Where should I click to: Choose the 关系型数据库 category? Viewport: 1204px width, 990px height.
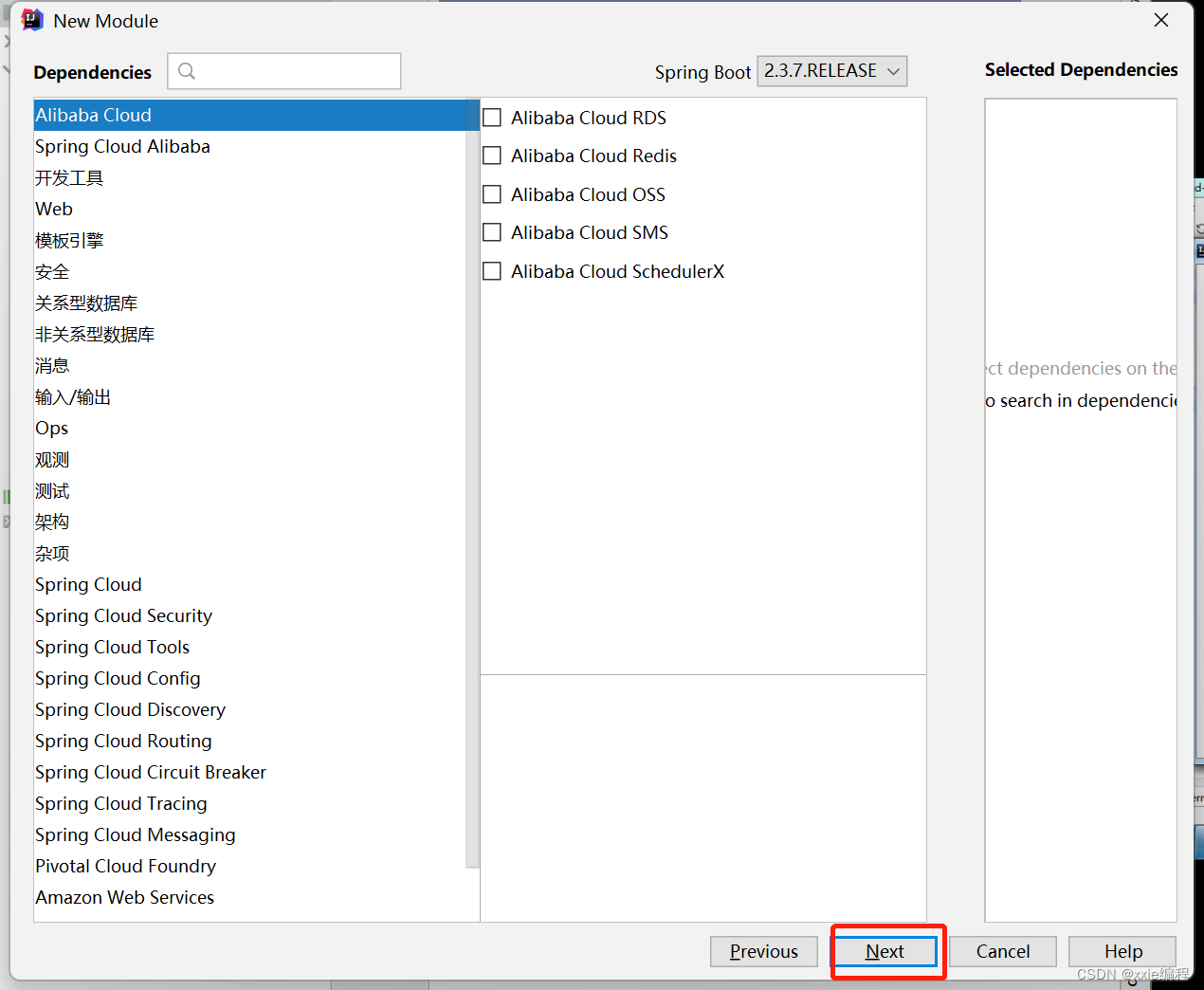coord(250,302)
